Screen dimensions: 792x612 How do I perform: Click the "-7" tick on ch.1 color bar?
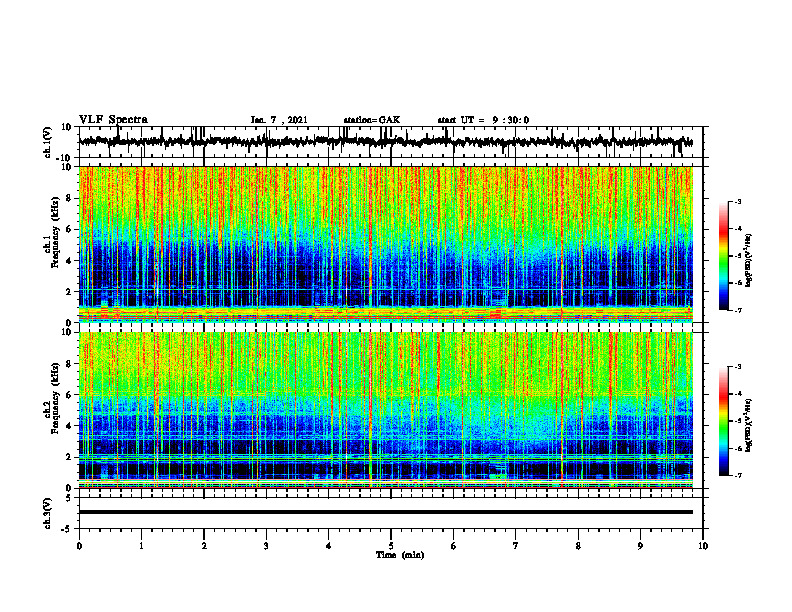pos(737,310)
